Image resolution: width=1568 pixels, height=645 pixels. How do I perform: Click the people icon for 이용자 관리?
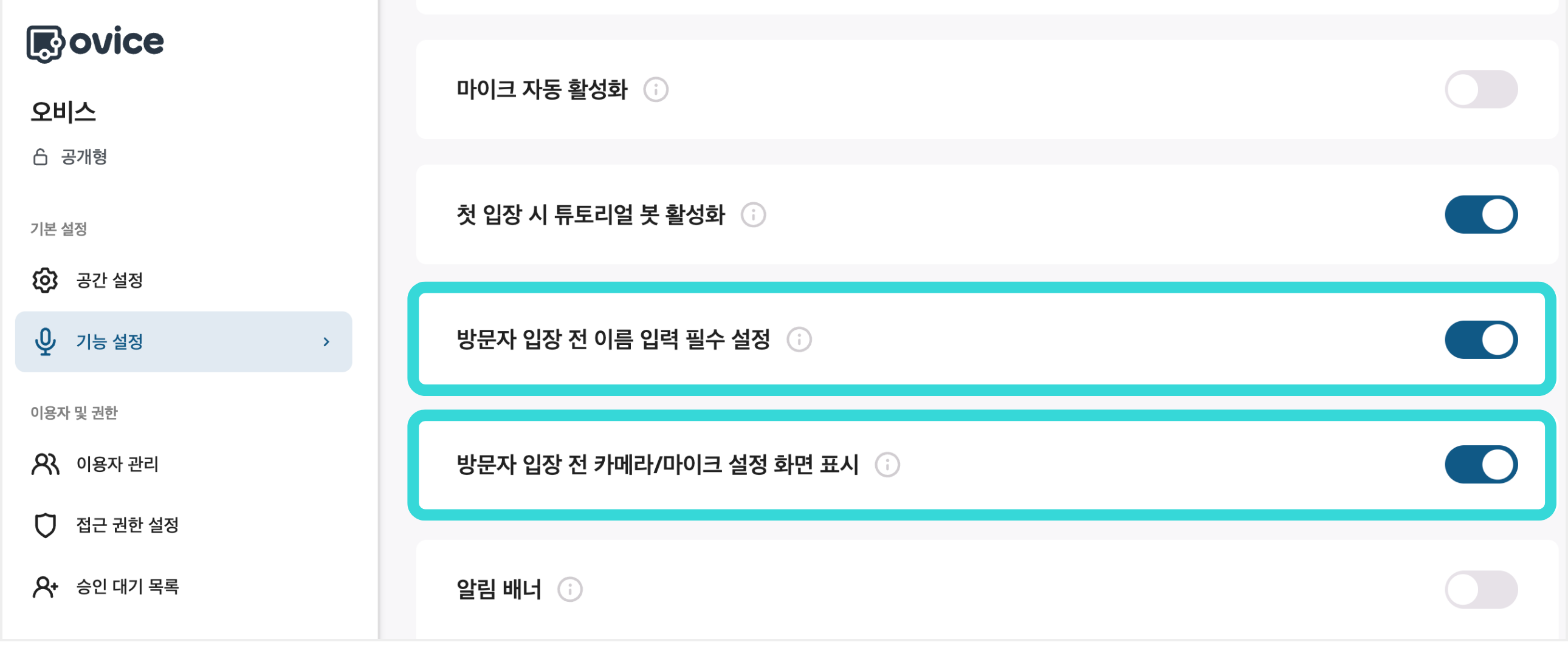coord(44,464)
